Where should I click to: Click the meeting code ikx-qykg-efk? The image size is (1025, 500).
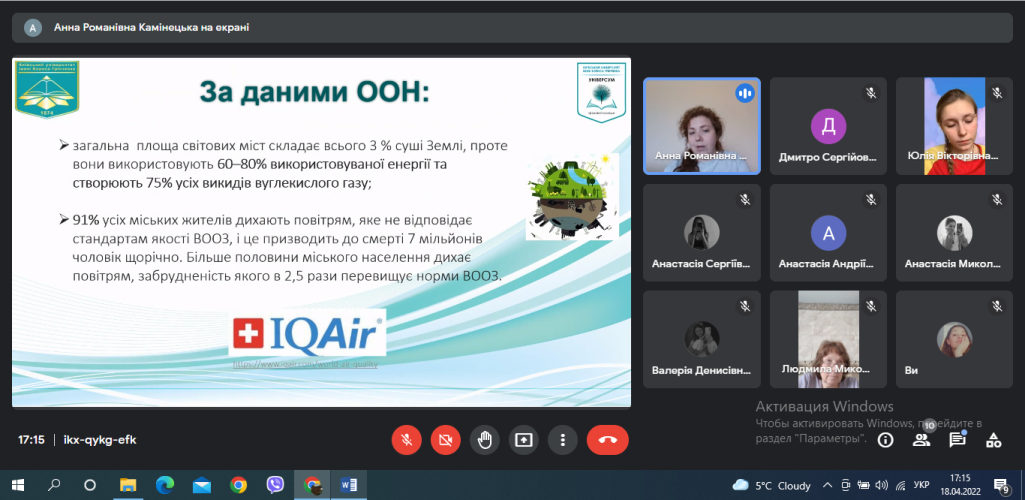coord(100,440)
